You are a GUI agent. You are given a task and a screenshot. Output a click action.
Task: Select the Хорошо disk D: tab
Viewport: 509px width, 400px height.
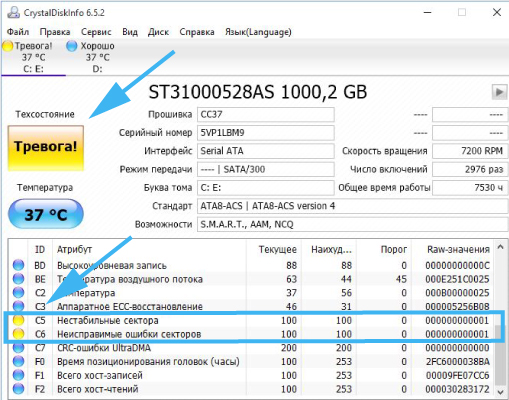click(97, 57)
